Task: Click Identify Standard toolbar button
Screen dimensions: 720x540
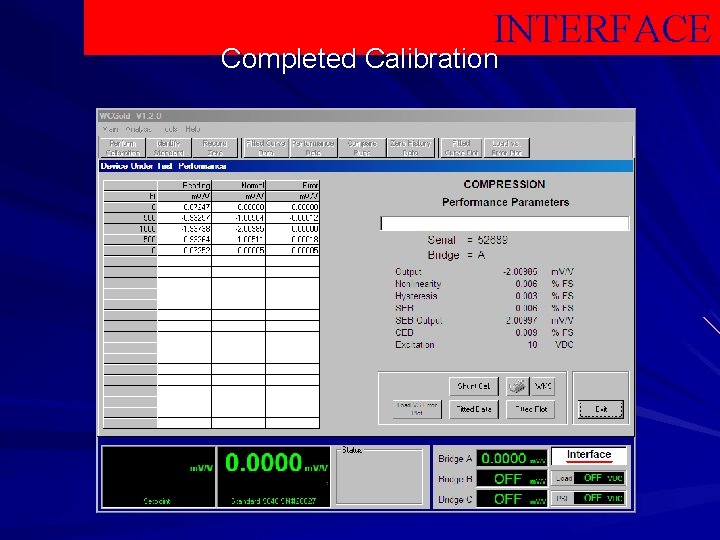Action: [x=169, y=148]
